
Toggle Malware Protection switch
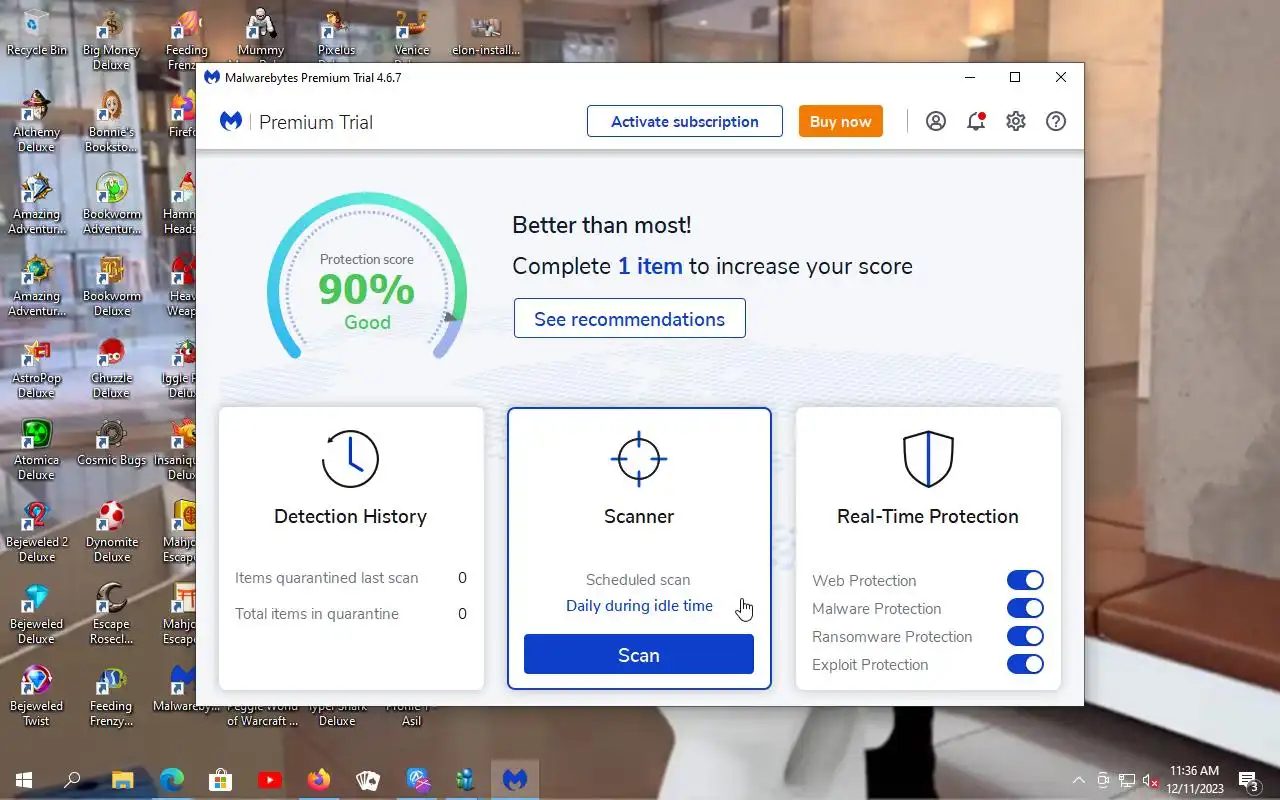[x=1025, y=608]
